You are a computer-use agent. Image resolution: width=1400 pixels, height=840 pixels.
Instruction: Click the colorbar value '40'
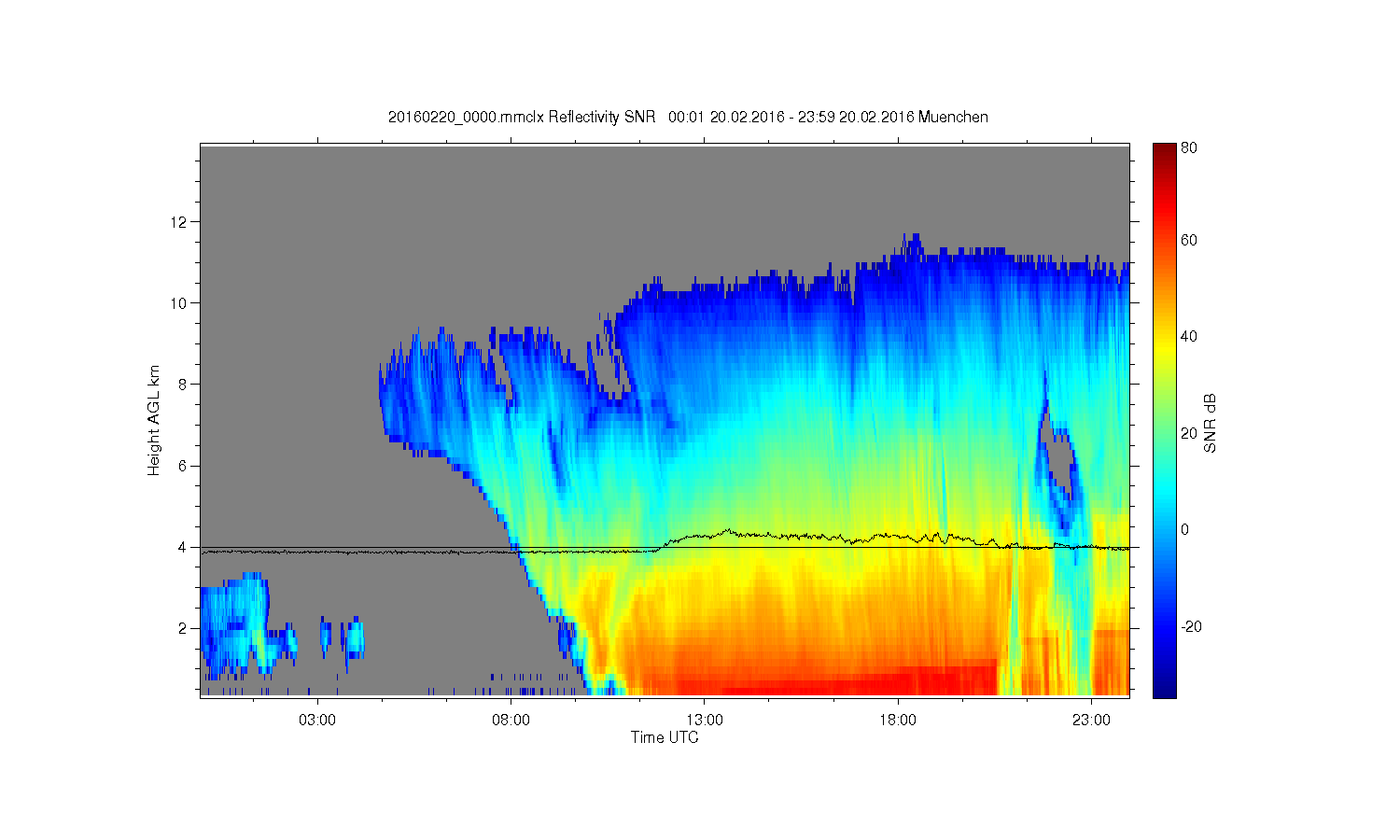(1188, 336)
